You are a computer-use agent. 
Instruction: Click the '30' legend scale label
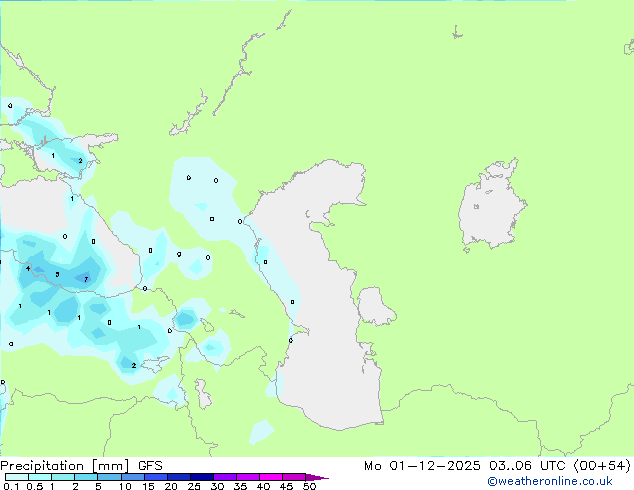pyautogui.click(x=217, y=486)
